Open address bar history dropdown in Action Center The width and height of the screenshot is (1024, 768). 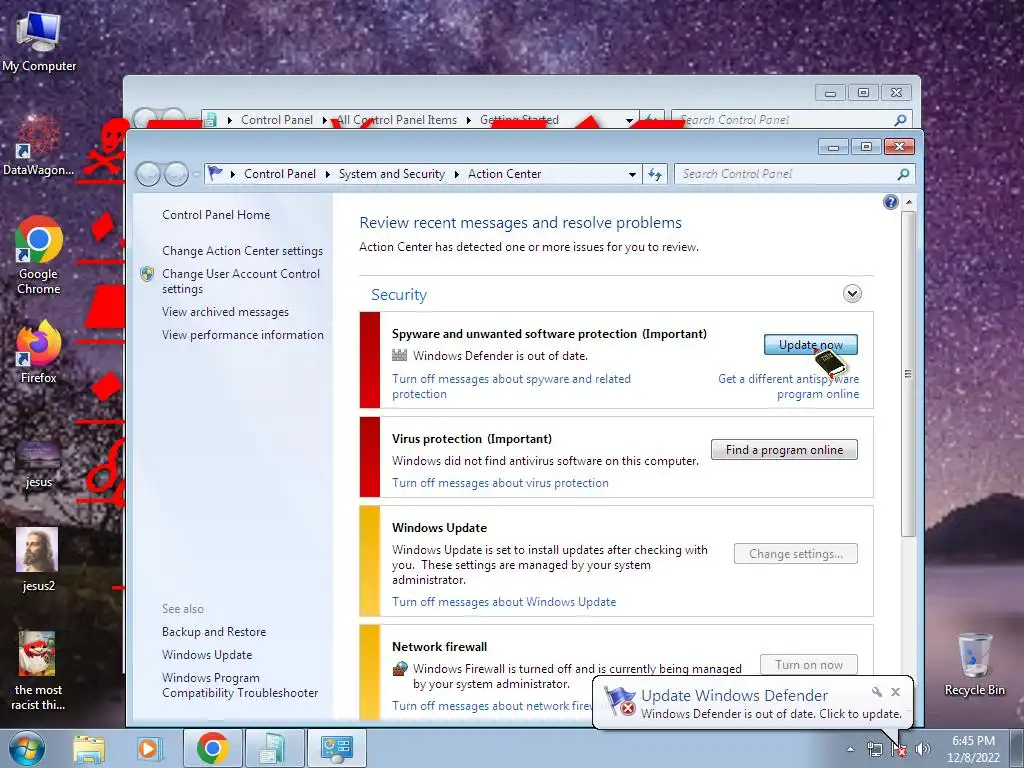[x=632, y=174]
